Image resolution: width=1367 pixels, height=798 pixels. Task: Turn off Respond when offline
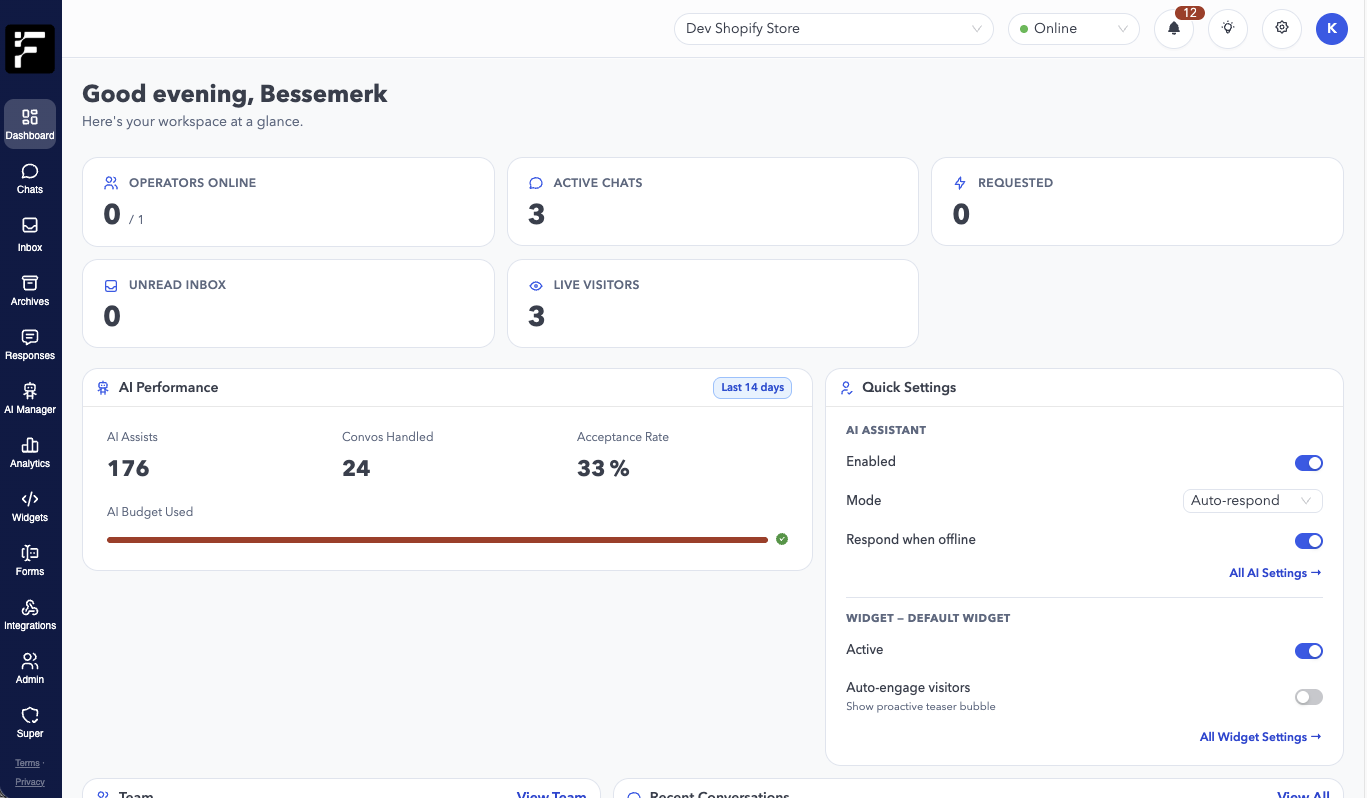coord(1308,540)
